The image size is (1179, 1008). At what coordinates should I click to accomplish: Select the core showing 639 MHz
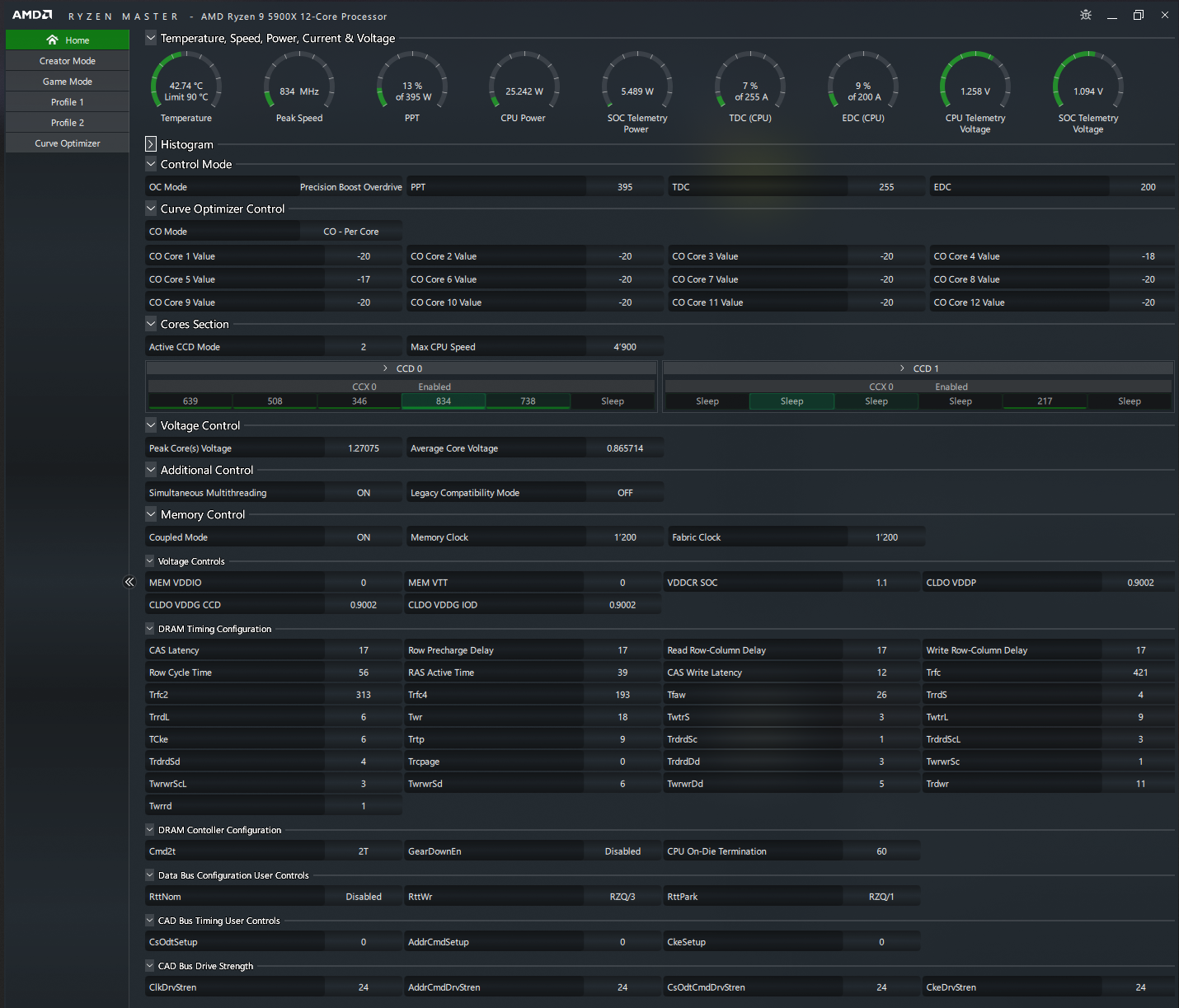[x=190, y=401]
